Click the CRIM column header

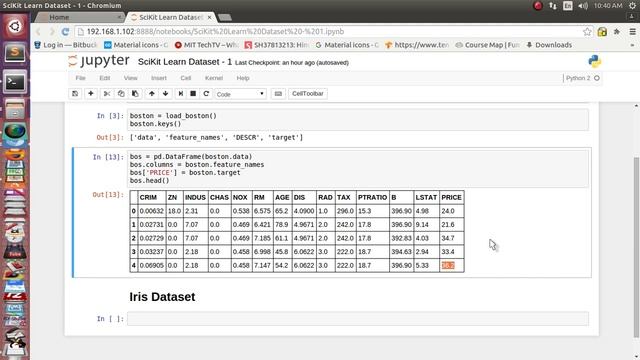(x=148, y=197)
